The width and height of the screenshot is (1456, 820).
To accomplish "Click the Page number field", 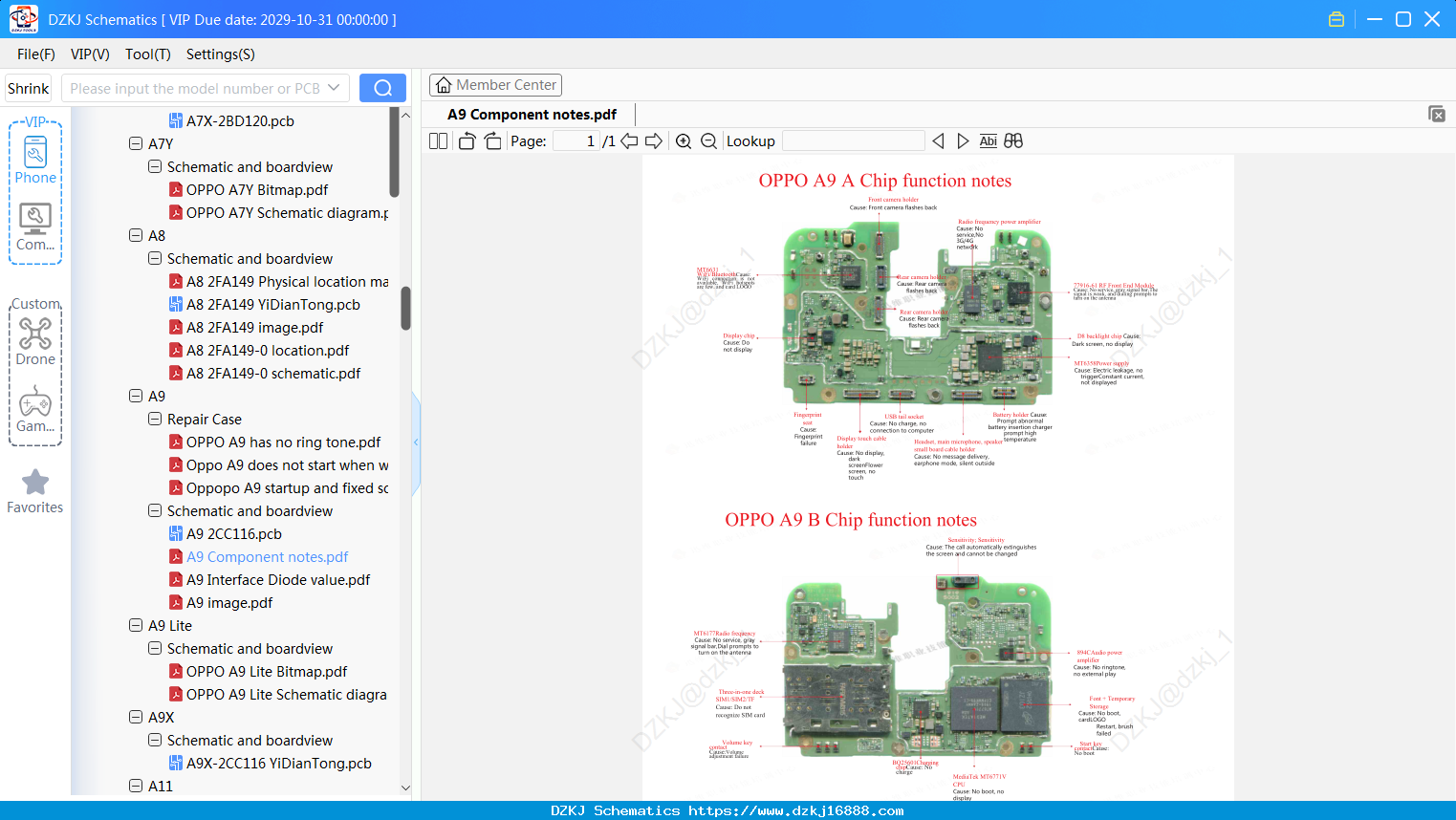I will point(576,141).
